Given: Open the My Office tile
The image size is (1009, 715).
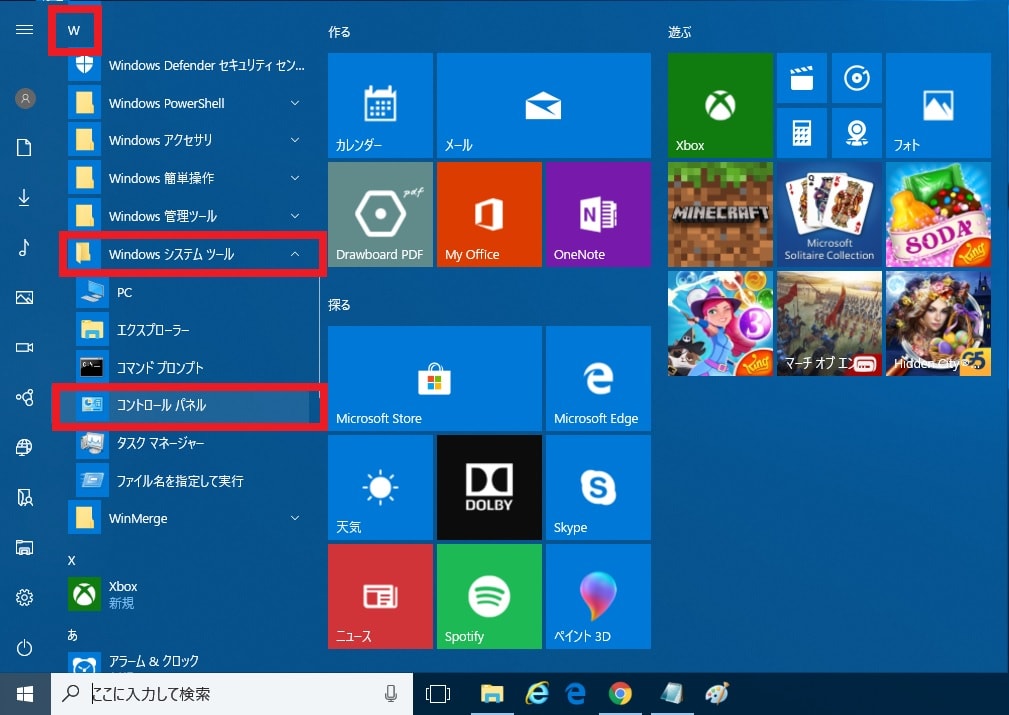Looking at the screenshot, I should (x=489, y=214).
